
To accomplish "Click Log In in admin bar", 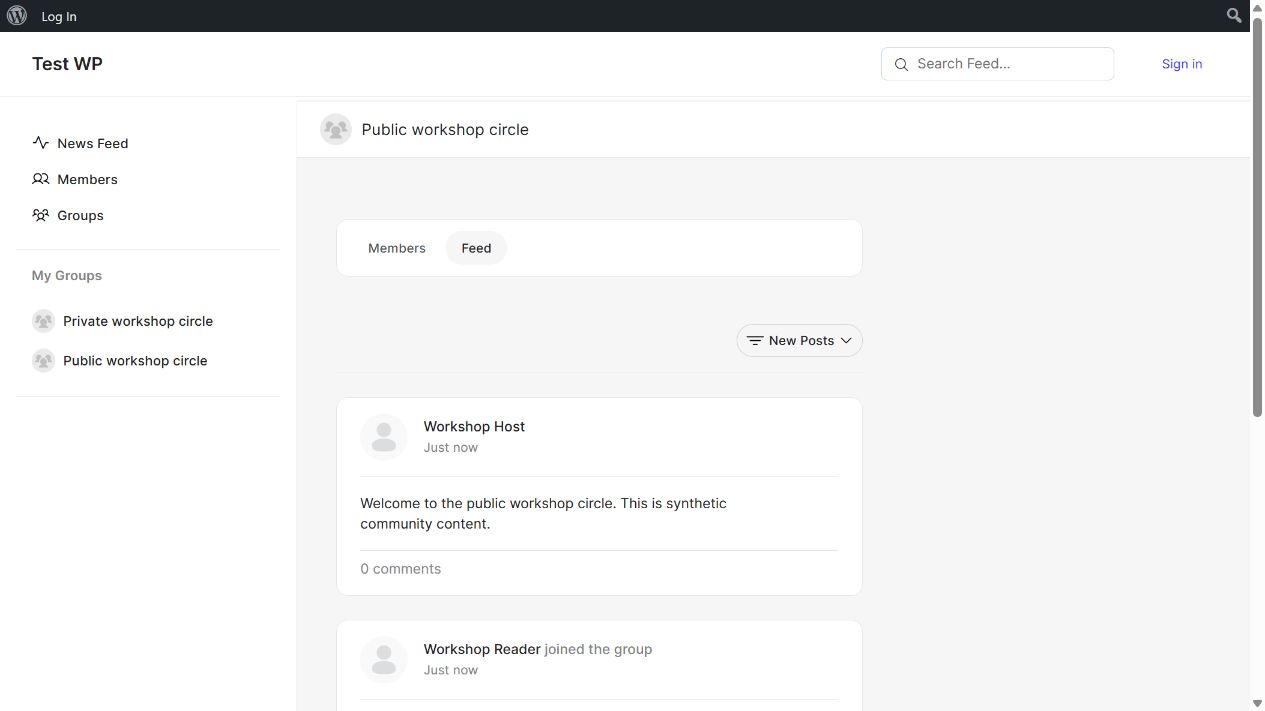I will click(59, 16).
